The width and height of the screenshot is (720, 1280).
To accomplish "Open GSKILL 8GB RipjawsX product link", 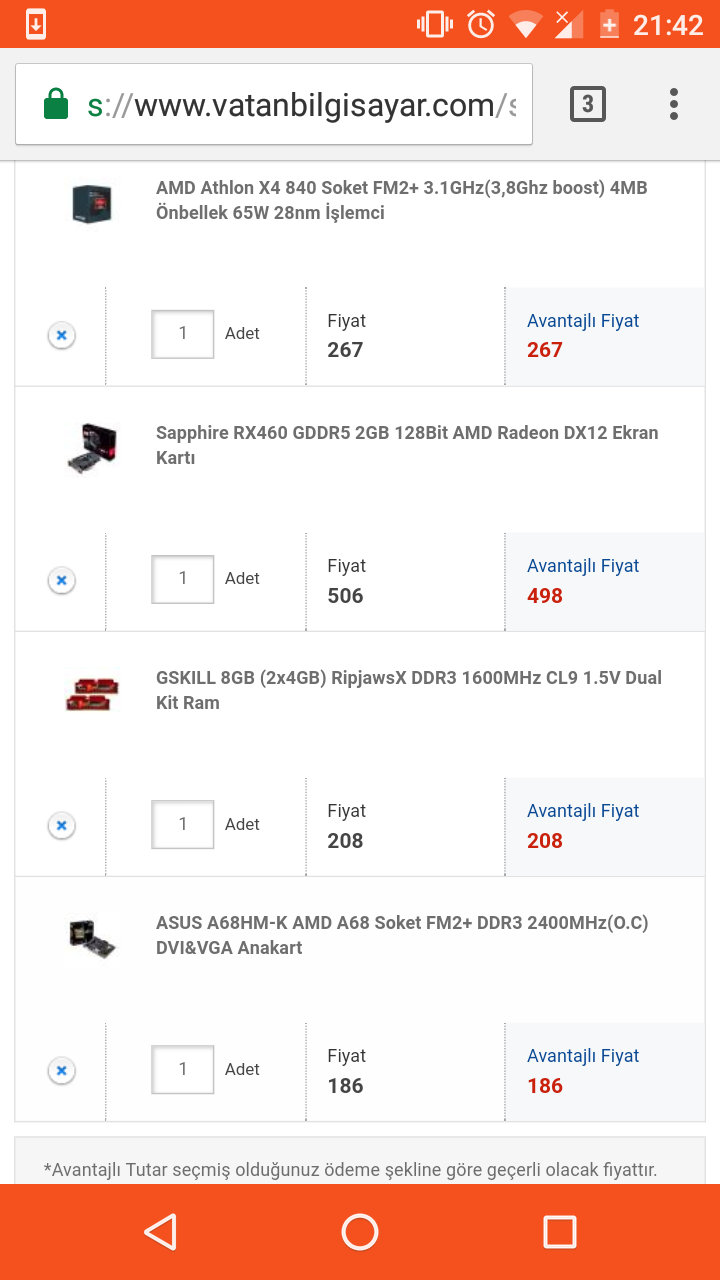I will pos(408,690).
